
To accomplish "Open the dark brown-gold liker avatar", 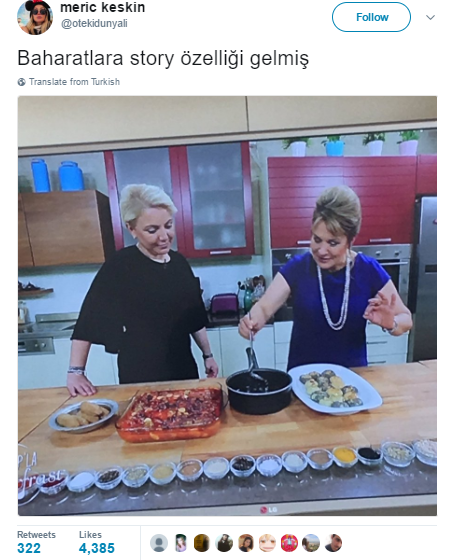I will click(x=202, y=543).
